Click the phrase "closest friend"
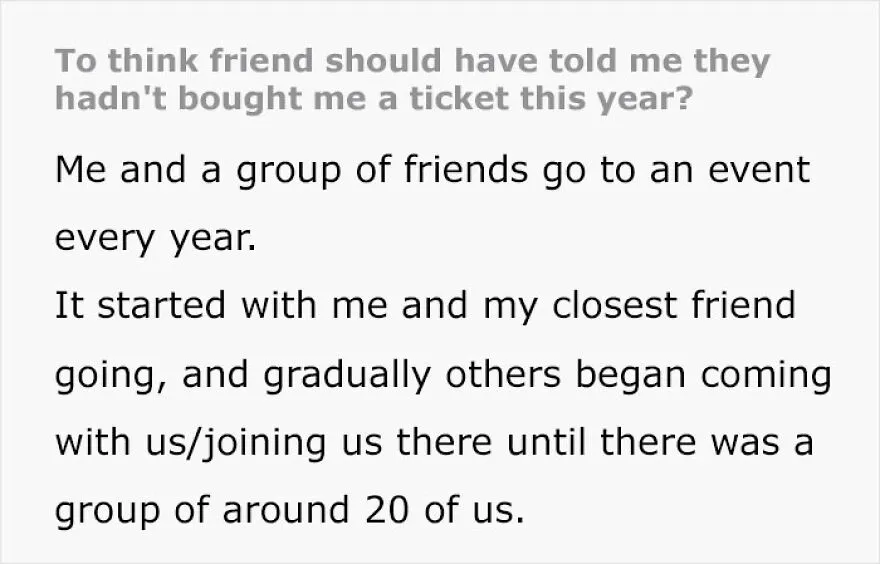Viewport: 880px width, 564px height. (674, 305)
